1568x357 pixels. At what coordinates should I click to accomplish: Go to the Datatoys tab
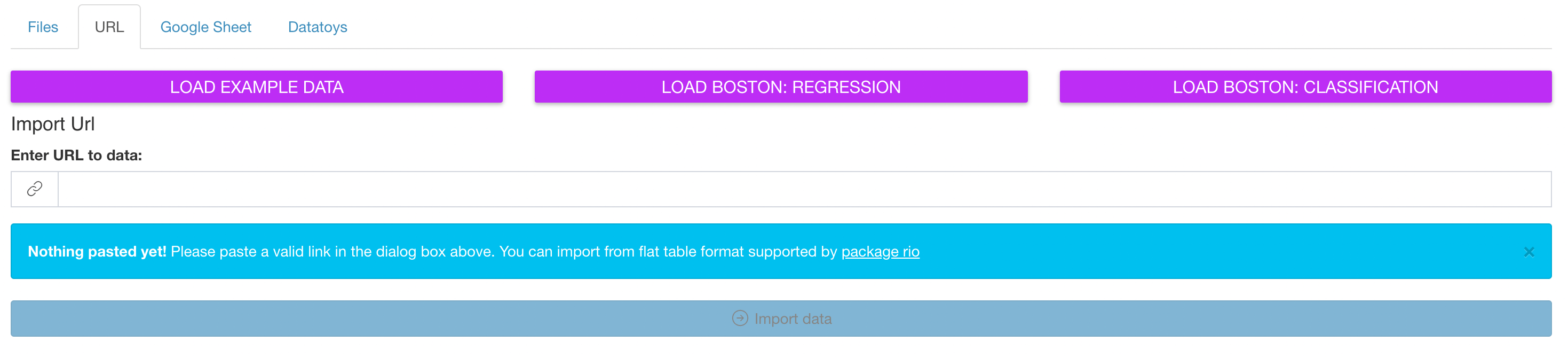click(x=318, y=27)
